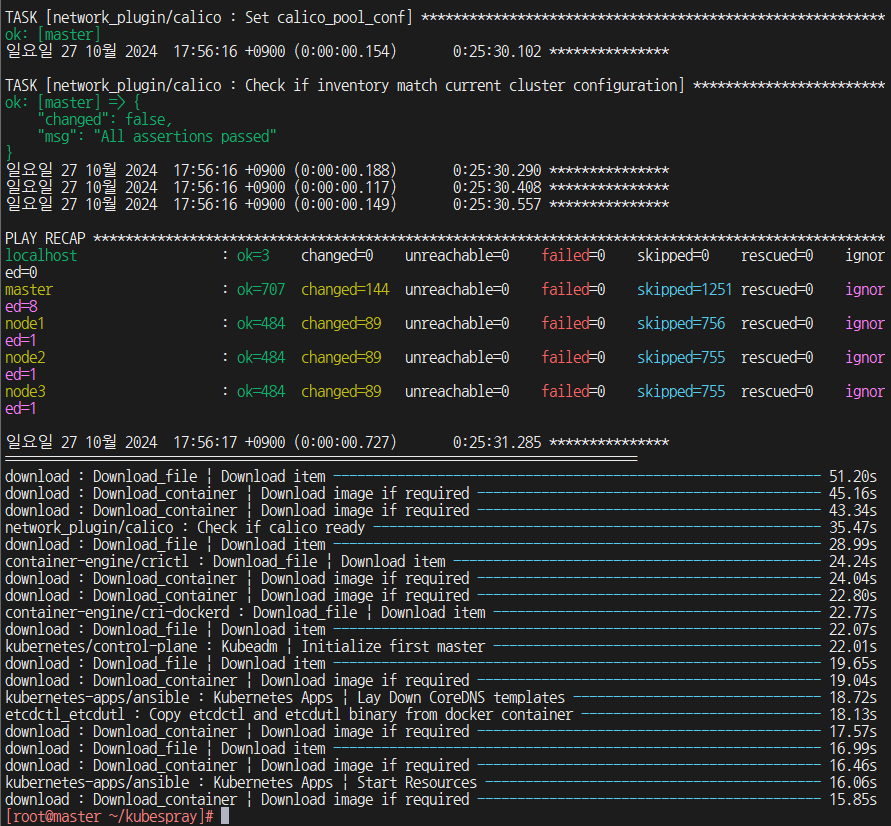Click 'rescued=0' in the node1 row
Screen dimensions: 891x826
pos(777,324)
